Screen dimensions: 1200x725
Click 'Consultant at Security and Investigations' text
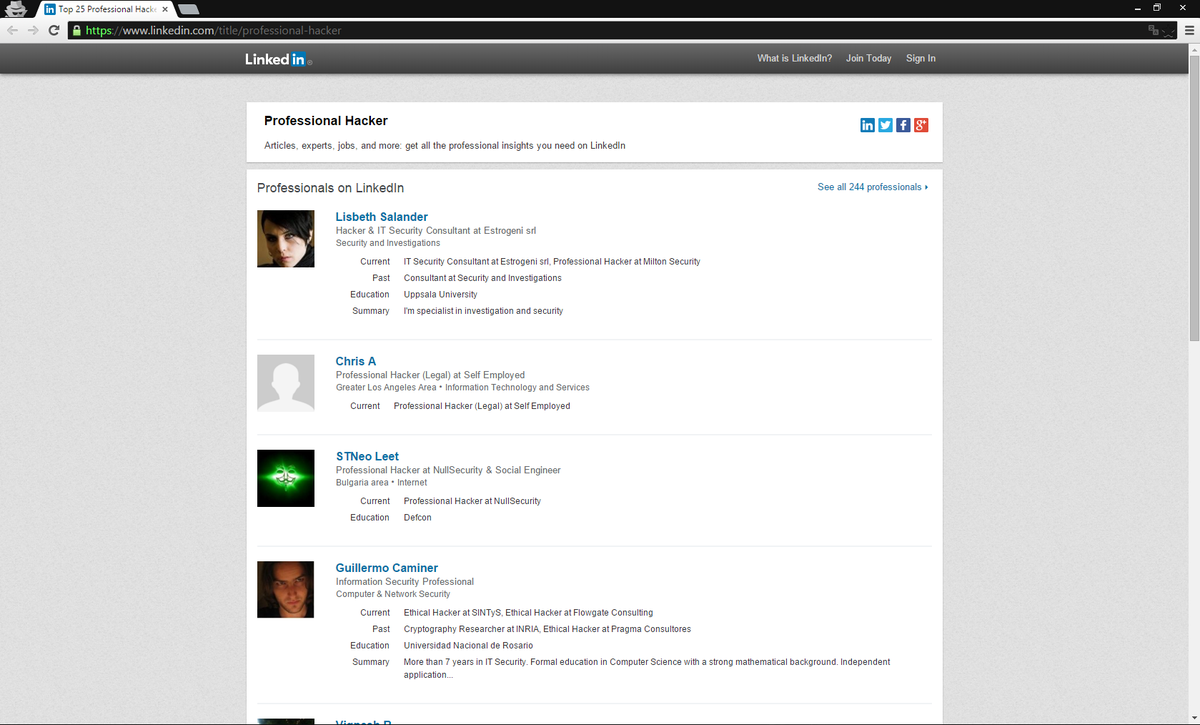(483, 278)
